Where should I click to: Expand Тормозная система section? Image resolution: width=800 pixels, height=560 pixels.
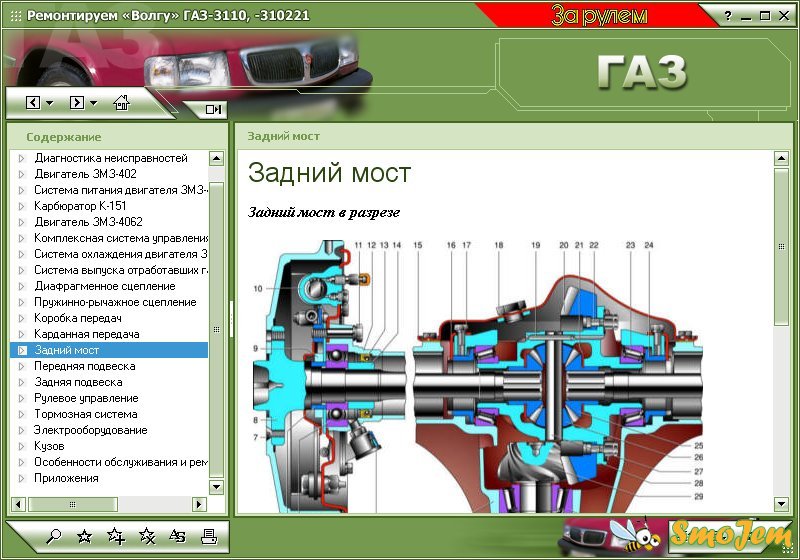21,414
